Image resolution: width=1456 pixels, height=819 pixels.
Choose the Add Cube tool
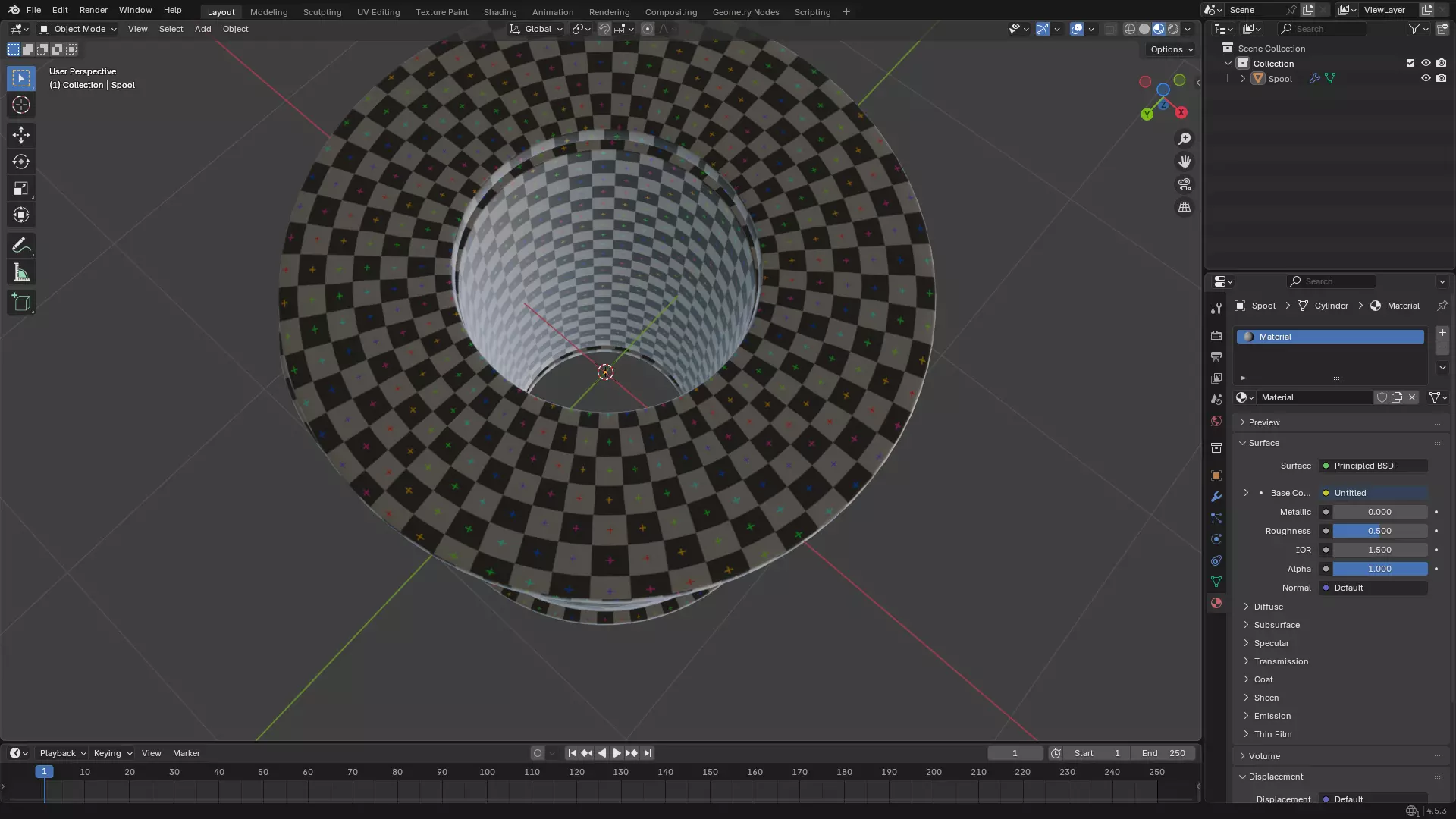click(x=21, y=303)
